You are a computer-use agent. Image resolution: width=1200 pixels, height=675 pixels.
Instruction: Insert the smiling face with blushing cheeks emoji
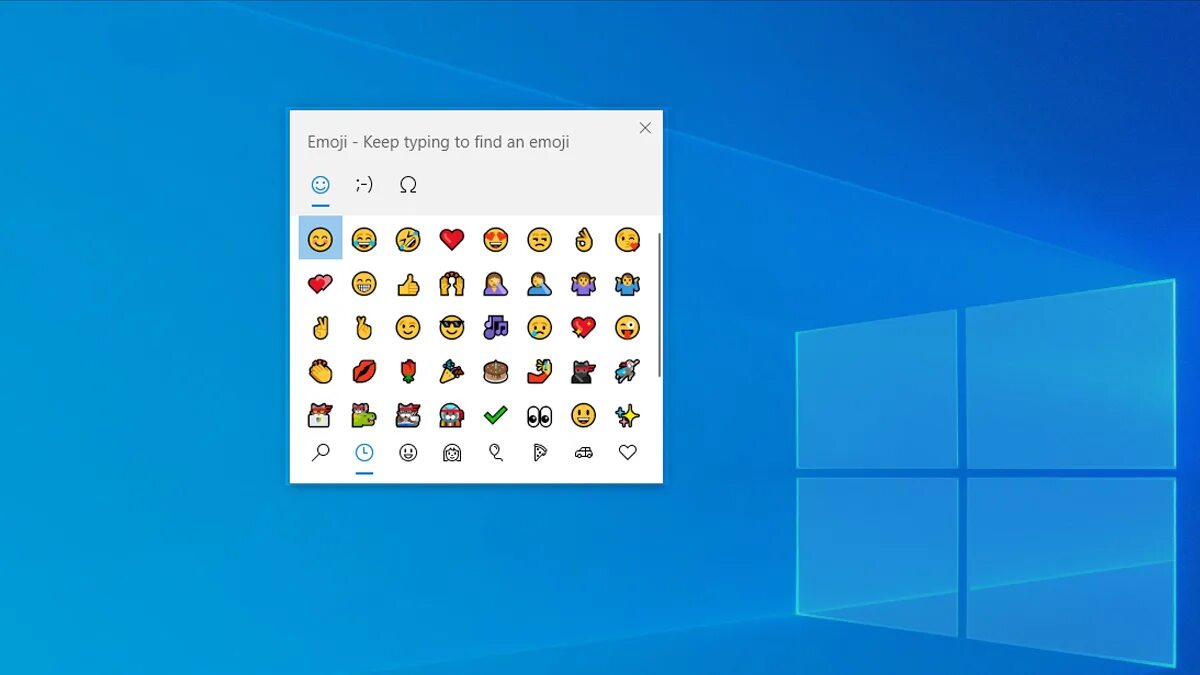coord(320,239)
